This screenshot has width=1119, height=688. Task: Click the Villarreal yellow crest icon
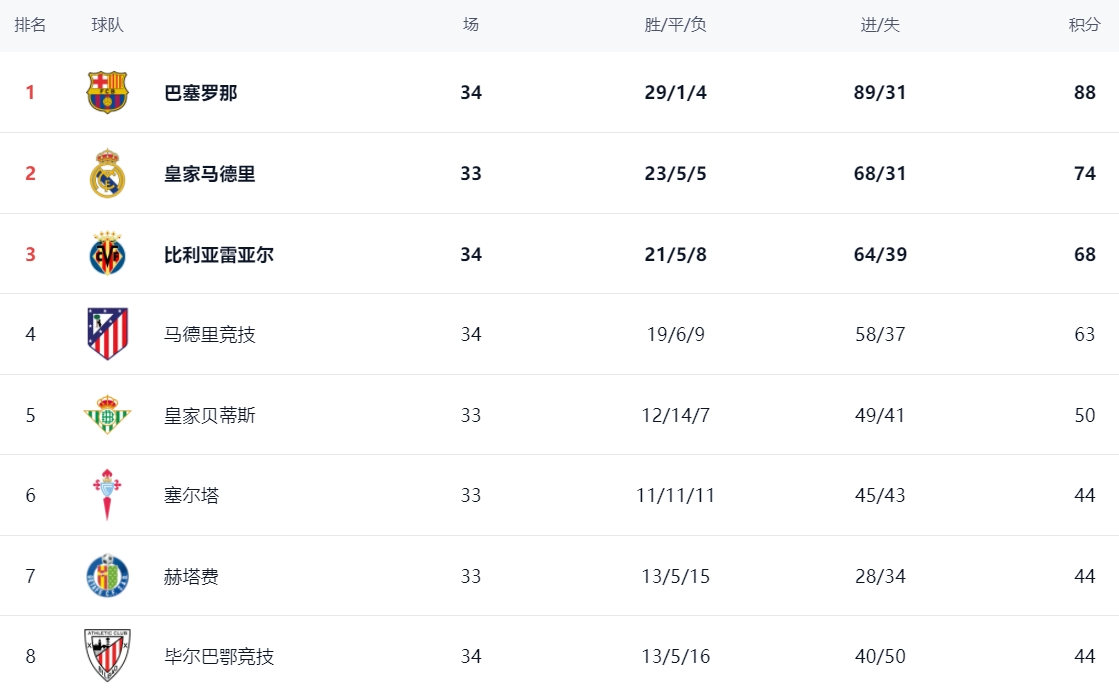click(107, 253)
